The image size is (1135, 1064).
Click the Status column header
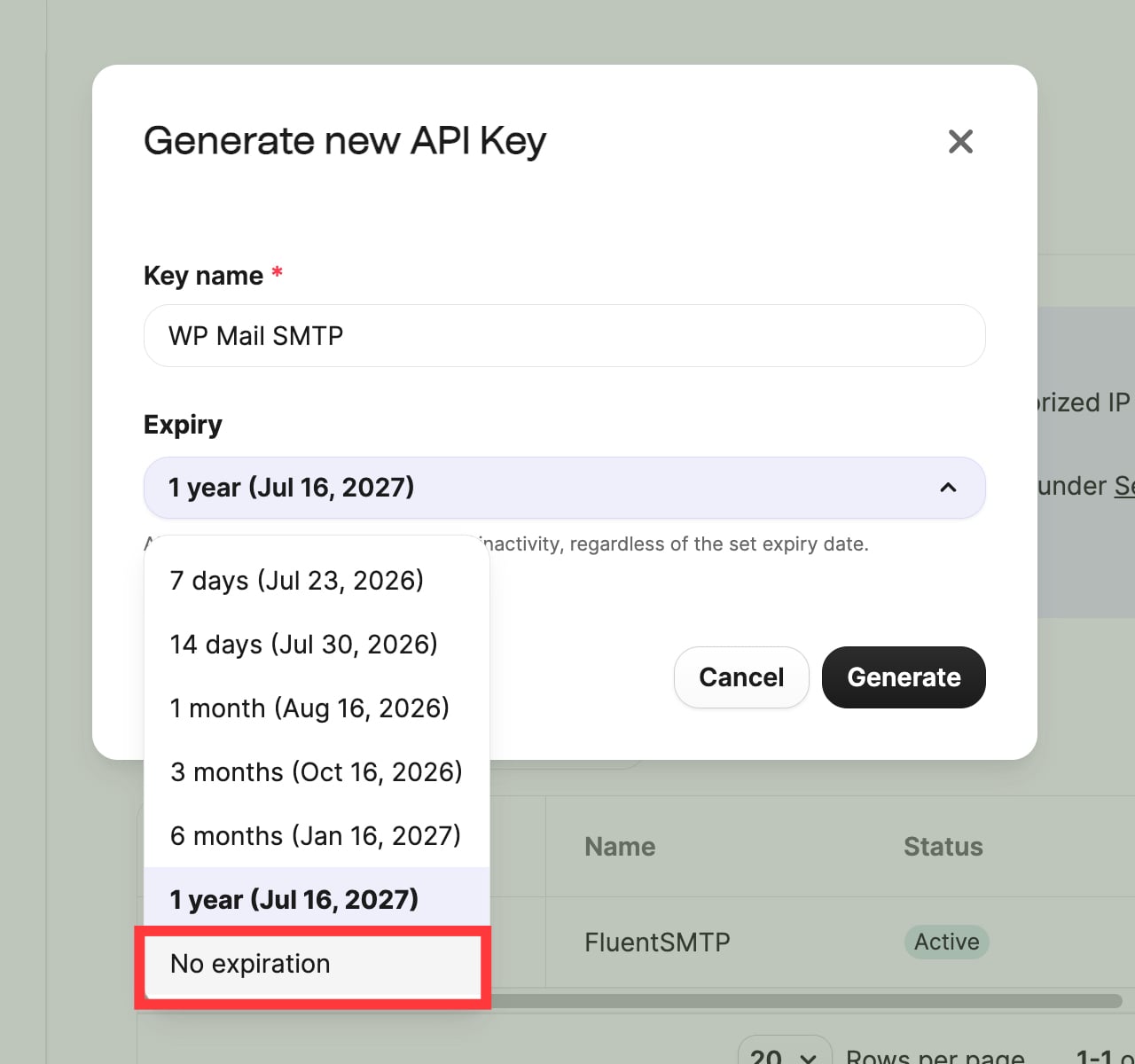pos(943,847)
